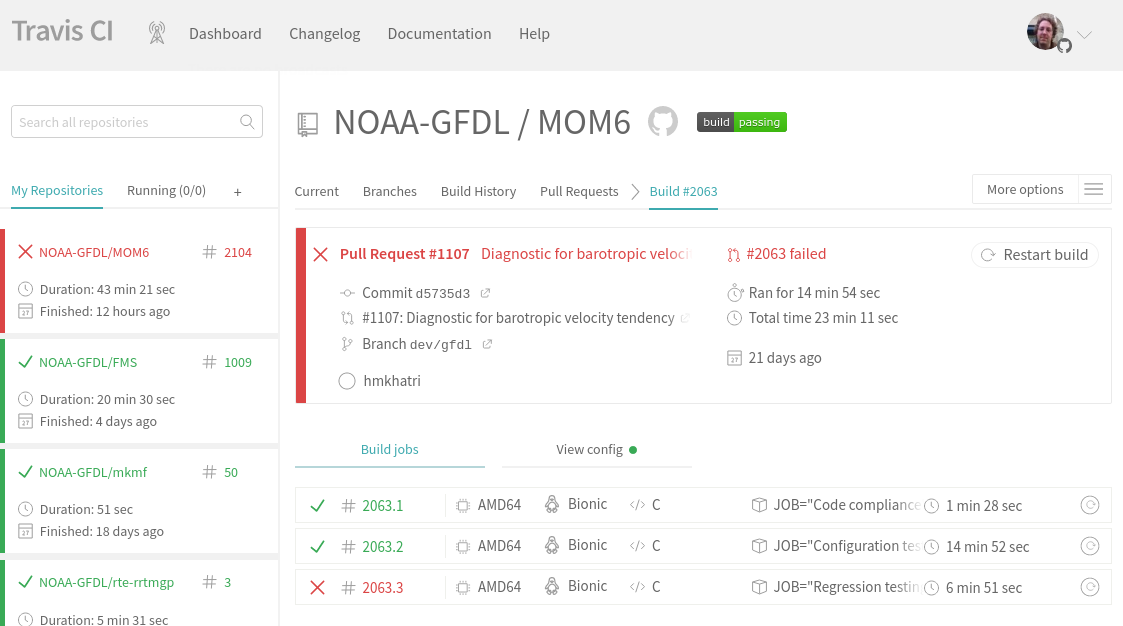
Task: Click the broadcast tower icon in header
Action: [156, 33]
